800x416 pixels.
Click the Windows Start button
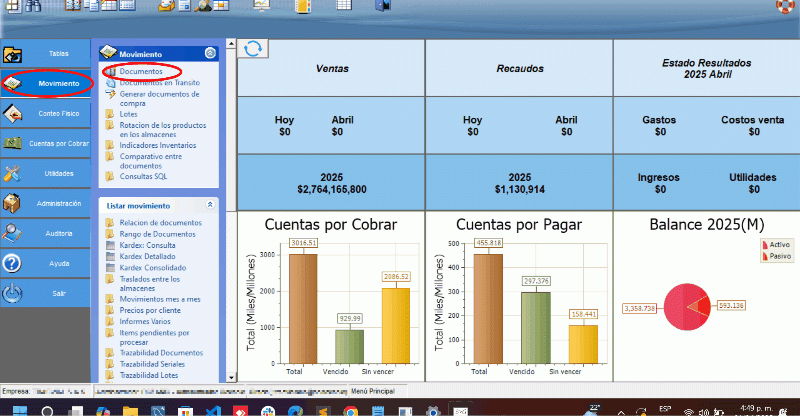(x=13, y=409)
